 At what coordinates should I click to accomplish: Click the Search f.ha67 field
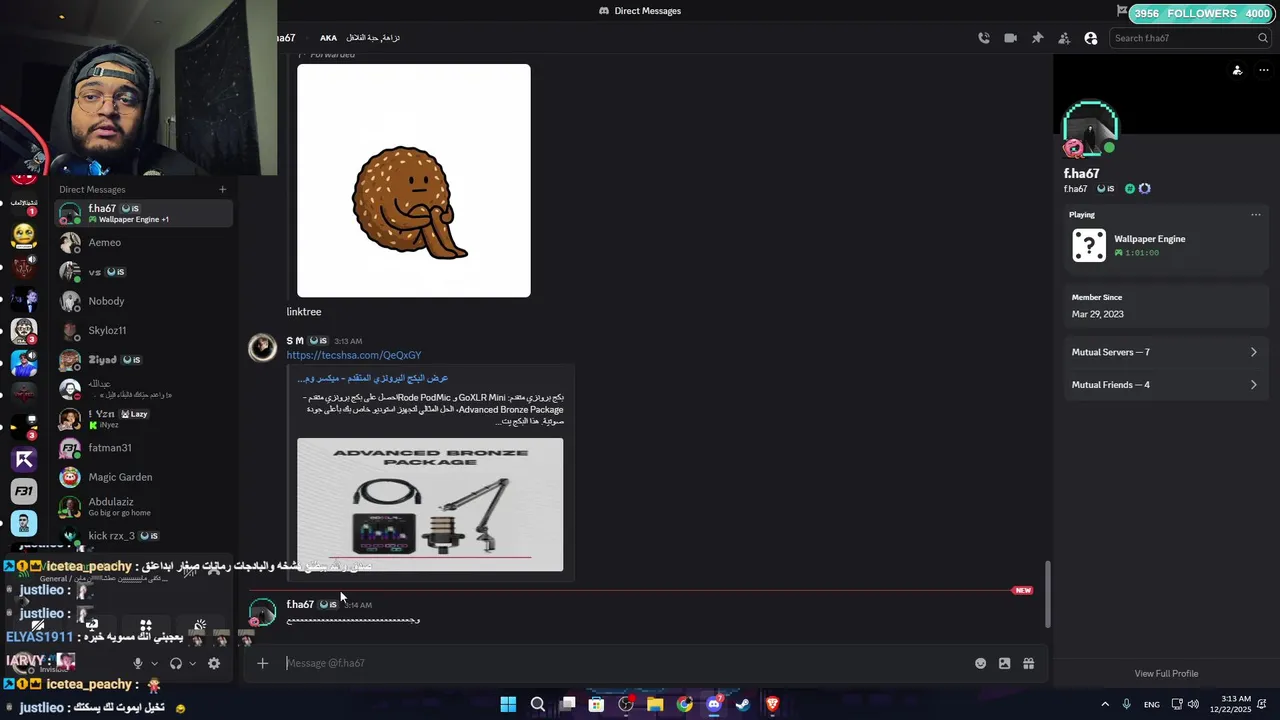click(1190, 38)
